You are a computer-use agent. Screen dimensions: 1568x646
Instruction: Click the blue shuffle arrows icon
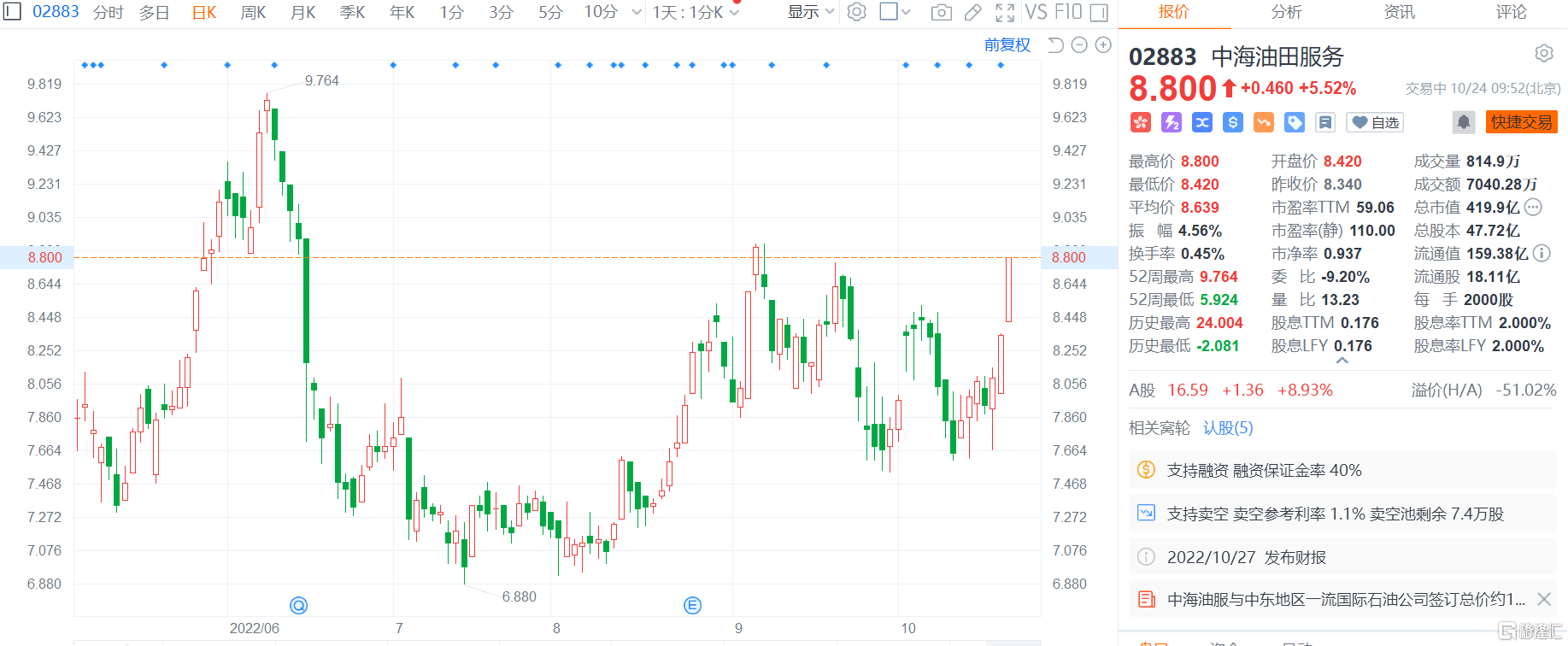pos(1202,122)
